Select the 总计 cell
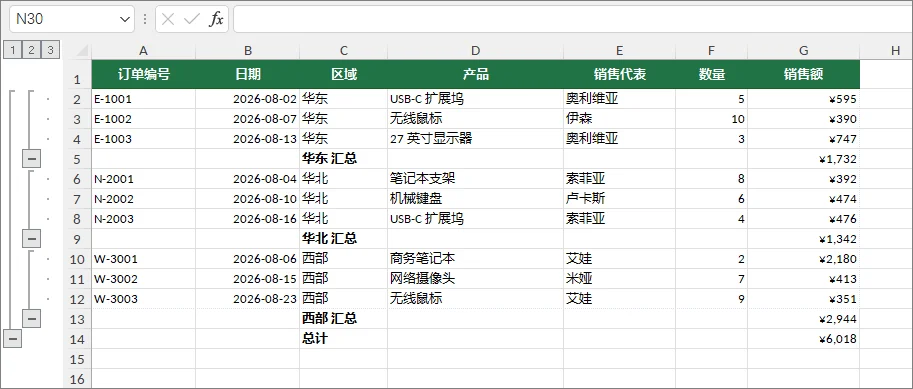Image resolution: width=913 pixels, height=389 pixels. click(x=344, y=338)
